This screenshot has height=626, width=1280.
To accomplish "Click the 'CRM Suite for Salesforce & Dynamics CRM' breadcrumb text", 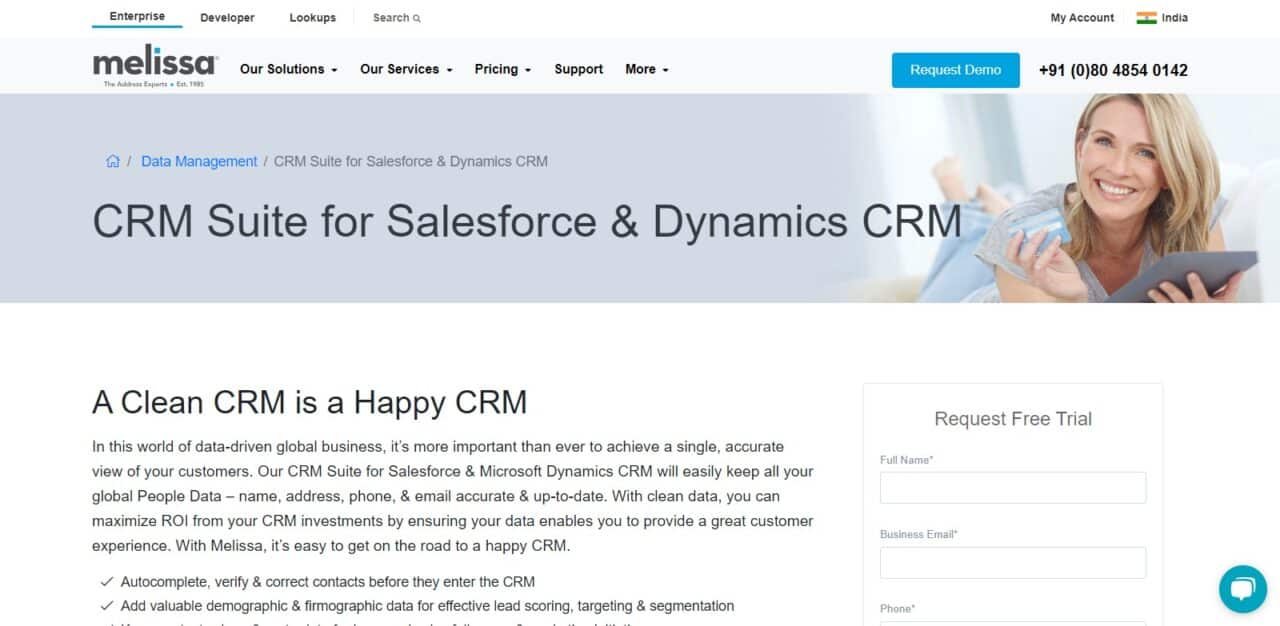I will tap(411, 161).
